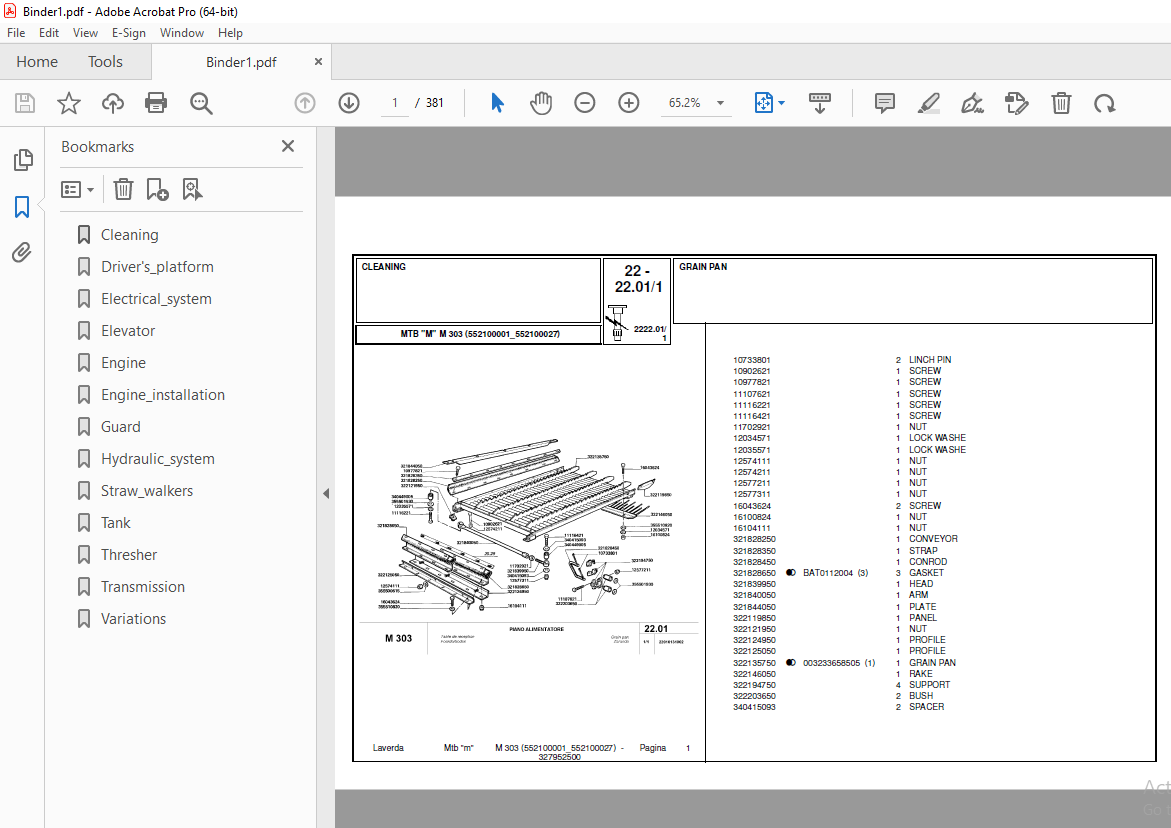
Task: Open the Electrical_system bookmark
Action: click(x=156, y=299)
